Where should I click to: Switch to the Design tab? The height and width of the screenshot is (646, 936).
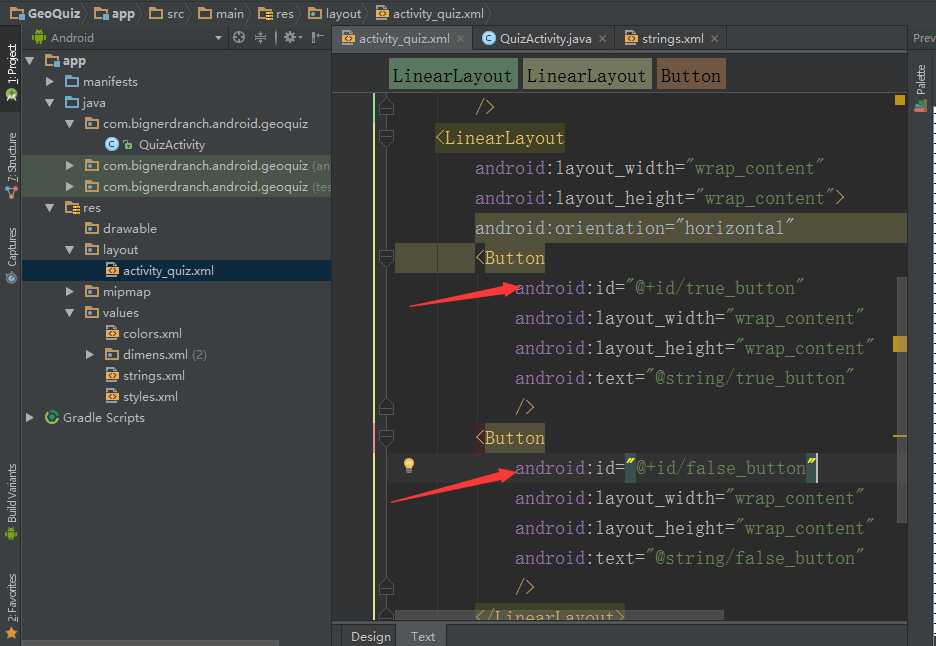[x=371, y=636]
